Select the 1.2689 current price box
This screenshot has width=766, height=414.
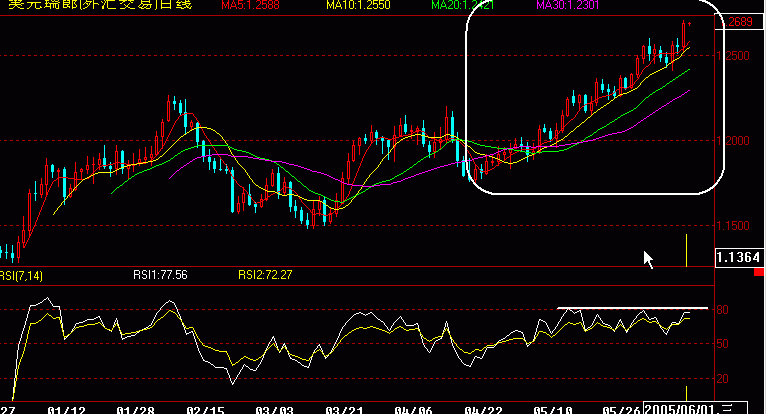pyautogui.click(x=739, y=22)
